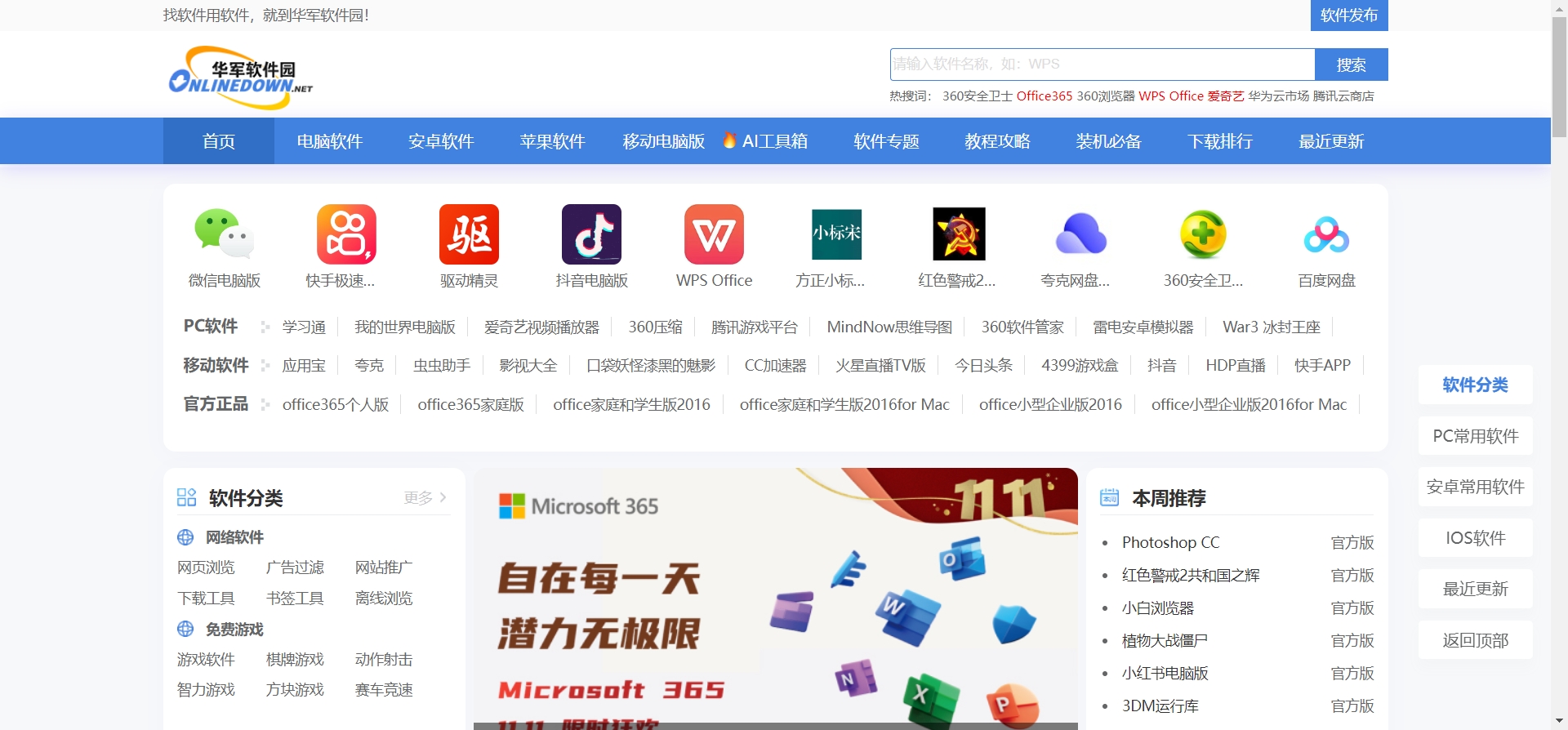Viewport: 1568px width, 730px height.
Task: Open the 赛车竞速 category link
Action: [384, 690]
